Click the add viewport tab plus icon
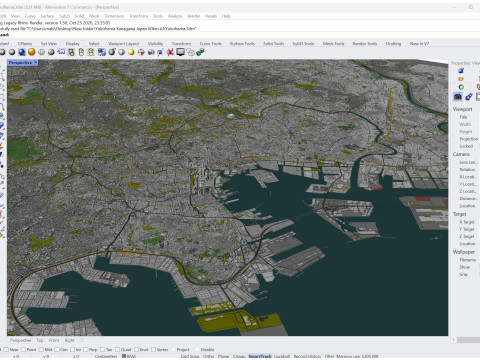480x360 pixels. [82, 340]
